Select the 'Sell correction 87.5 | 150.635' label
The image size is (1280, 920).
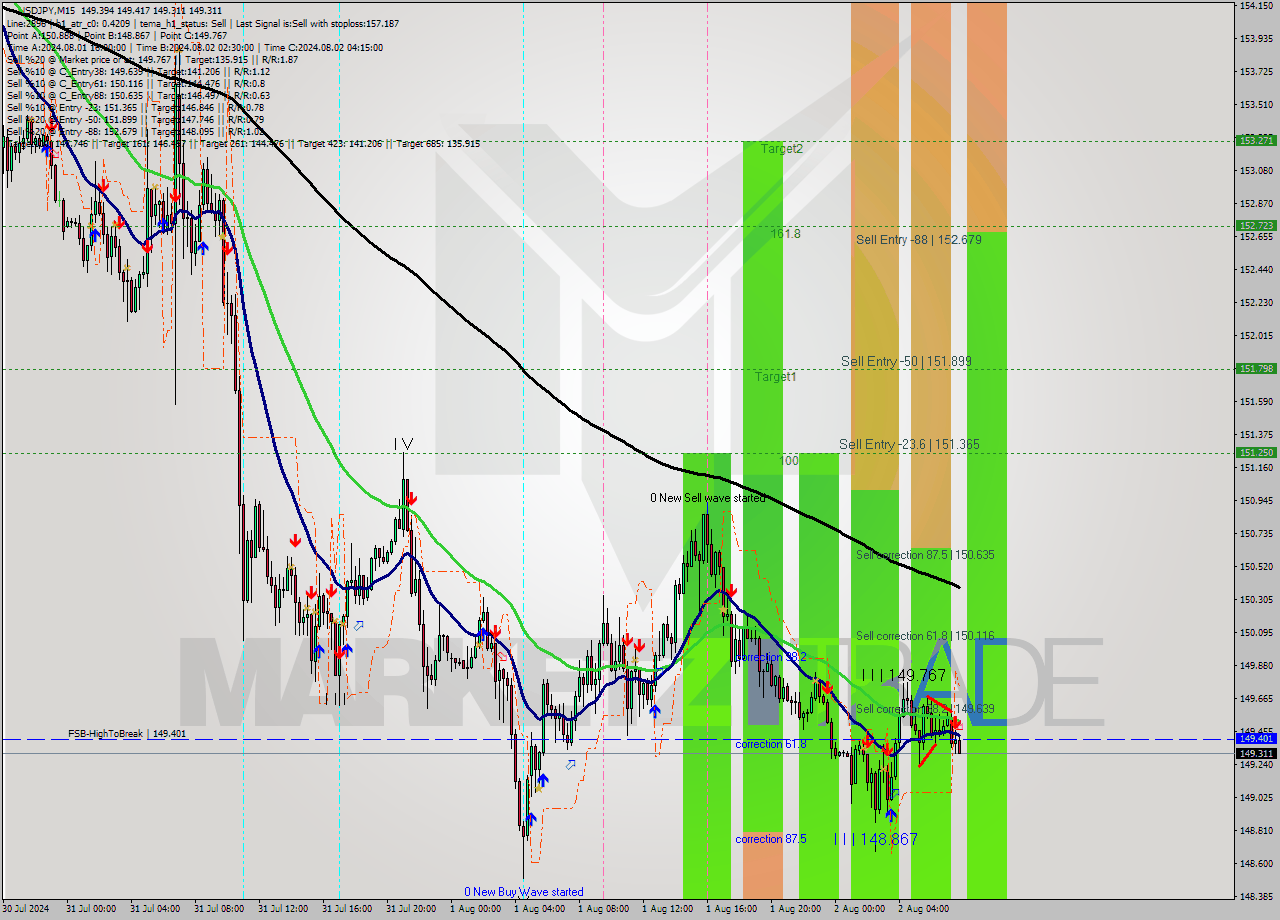pos(925,554)
